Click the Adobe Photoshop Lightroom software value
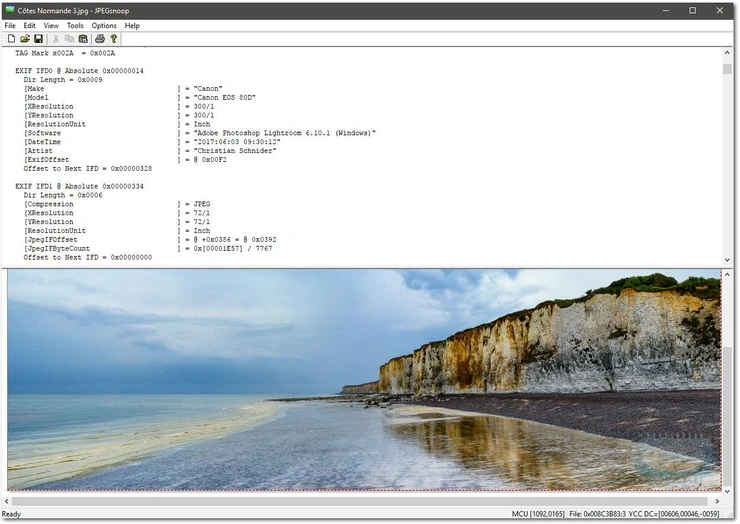The height and width of the screenshot is (524, 740). (x=285, y=133)
